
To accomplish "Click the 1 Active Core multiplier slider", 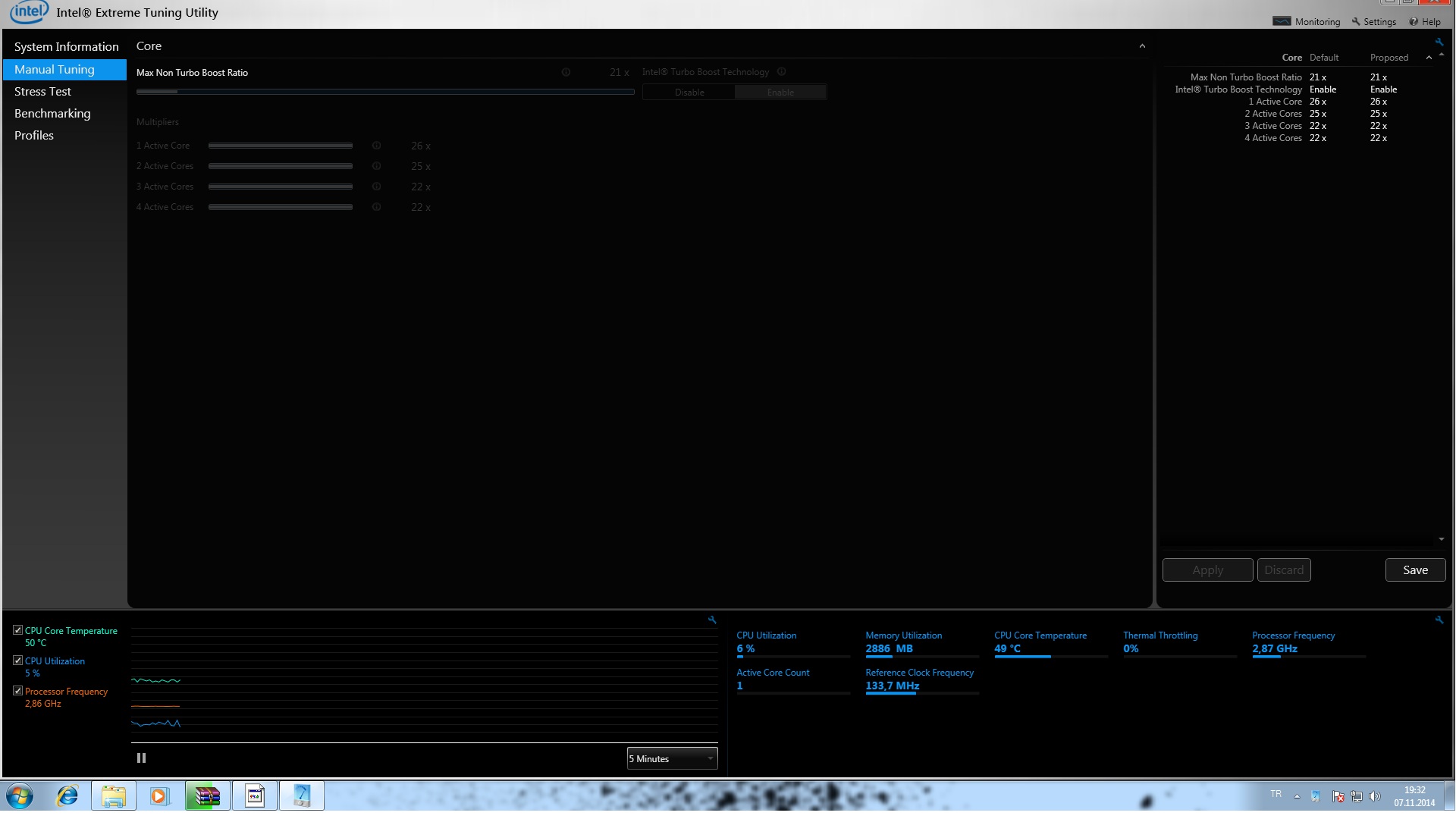I will pyautogui.click(x=281, y=146).
